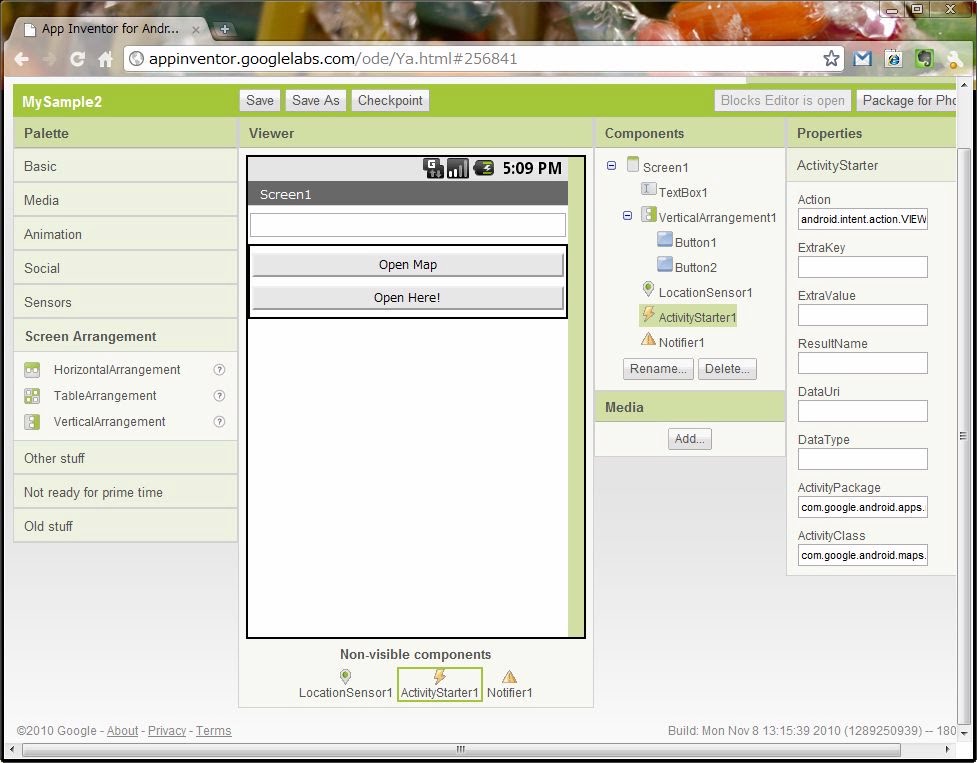Click the browser reload icon
This screenshot has height=763, width=977.
77,59
